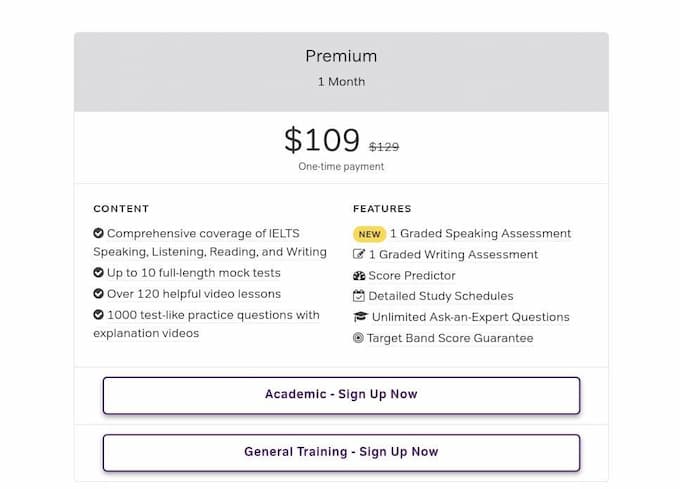
Task: Click the gauge icon next to Score Predictor
Action: tap(359, 275)
